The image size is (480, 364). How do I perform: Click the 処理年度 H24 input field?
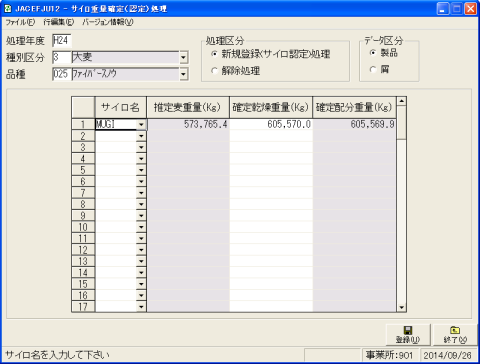pyautogui.click(x=62, y=41)
